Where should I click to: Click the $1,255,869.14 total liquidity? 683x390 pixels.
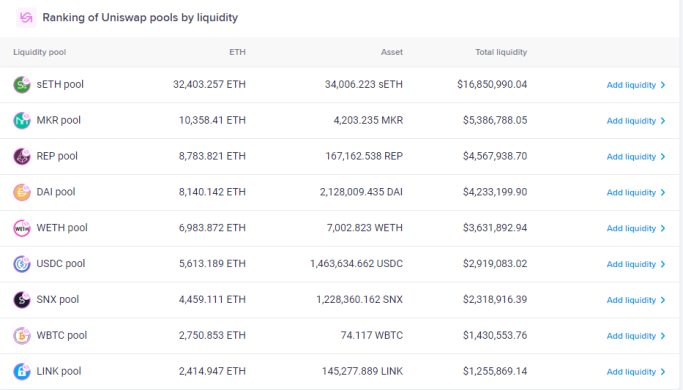[x=495, y=371]
